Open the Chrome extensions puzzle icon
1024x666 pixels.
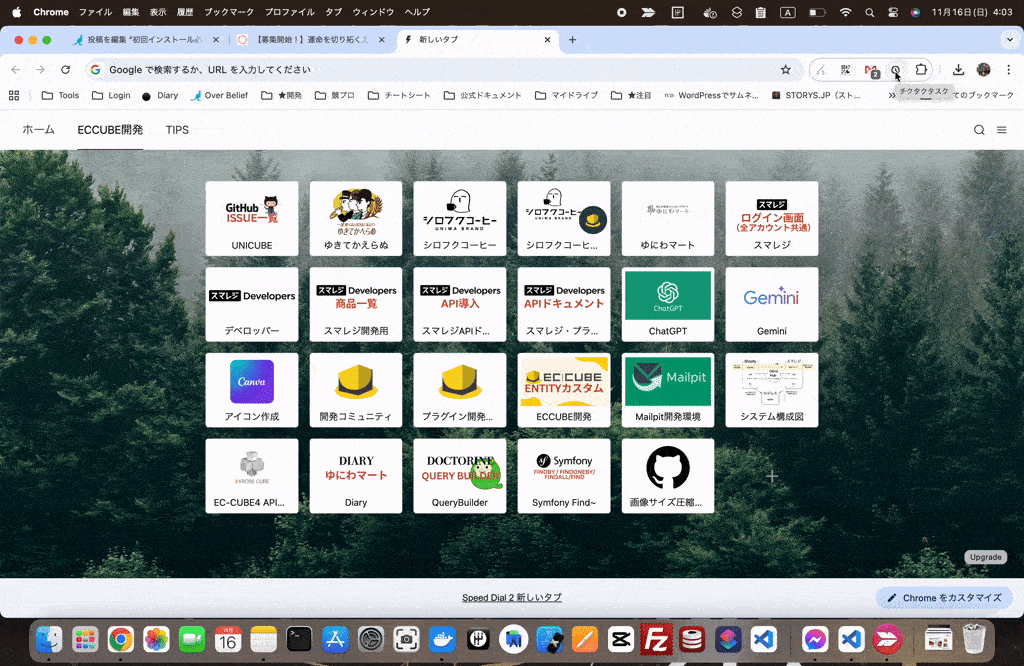click(921, 70)
